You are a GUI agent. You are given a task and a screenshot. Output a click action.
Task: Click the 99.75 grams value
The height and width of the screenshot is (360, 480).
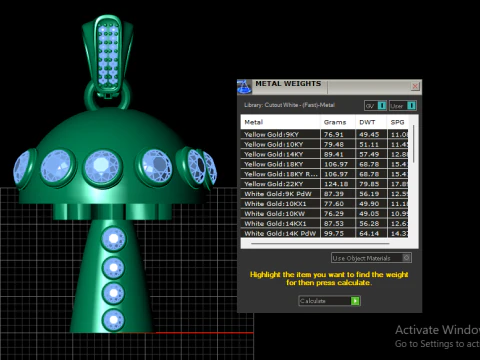tap(334, 234)
